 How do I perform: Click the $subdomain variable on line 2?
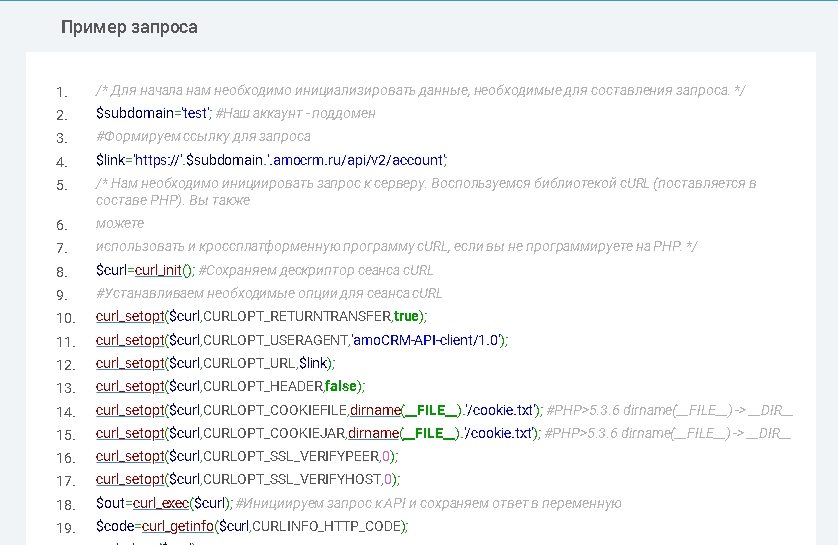point(135,113)
